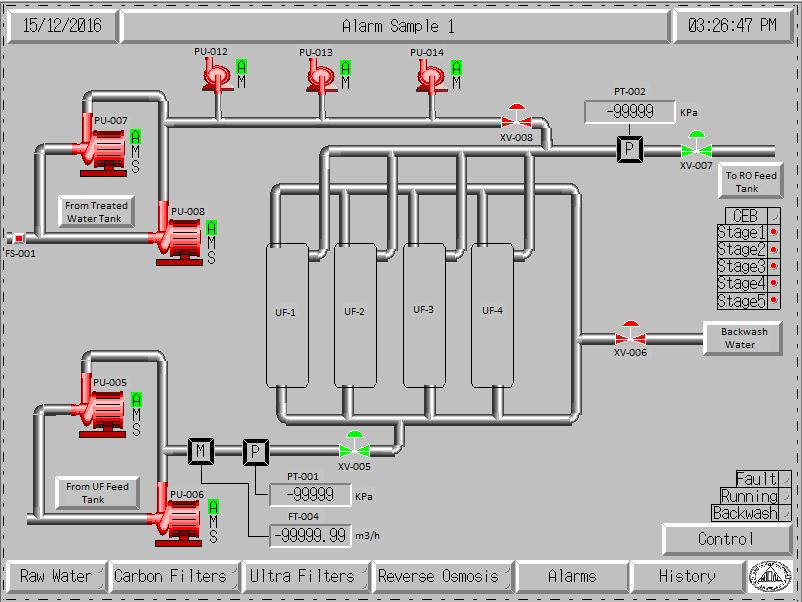Go to Carbon Filters screen
The width and height of the screenshot is (802, 602).
coord(173,576)
